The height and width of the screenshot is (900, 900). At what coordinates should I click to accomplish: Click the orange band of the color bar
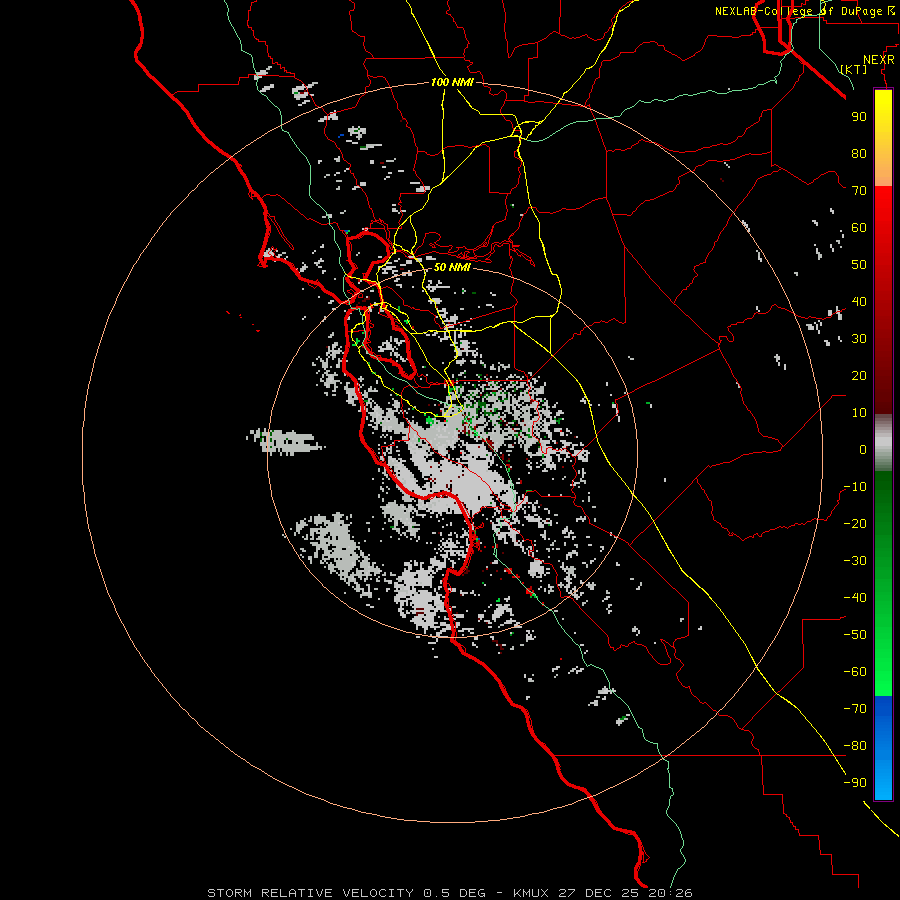[x=883, y=168]
